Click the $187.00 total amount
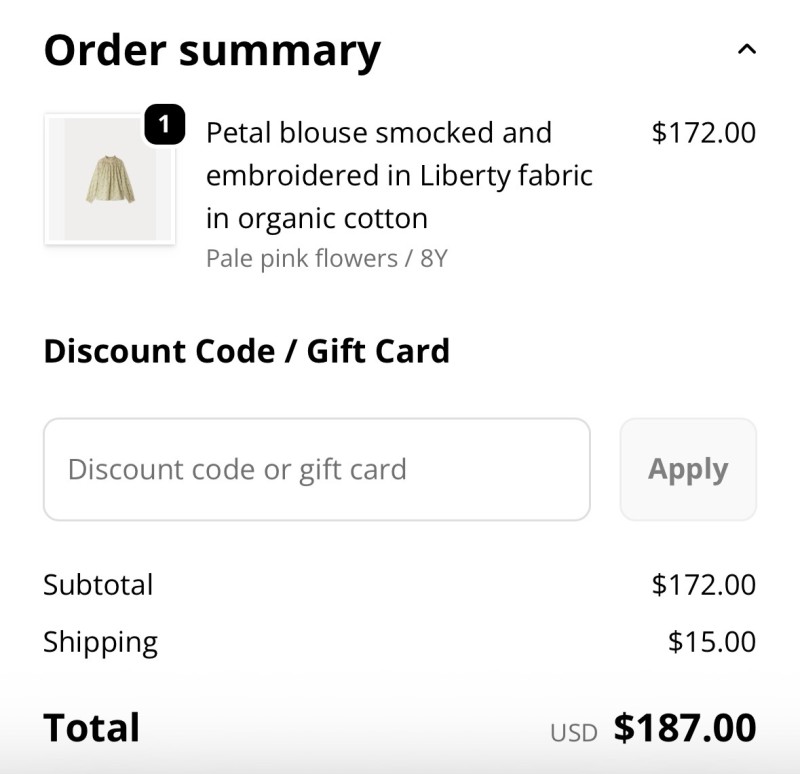 coord(685,727)
